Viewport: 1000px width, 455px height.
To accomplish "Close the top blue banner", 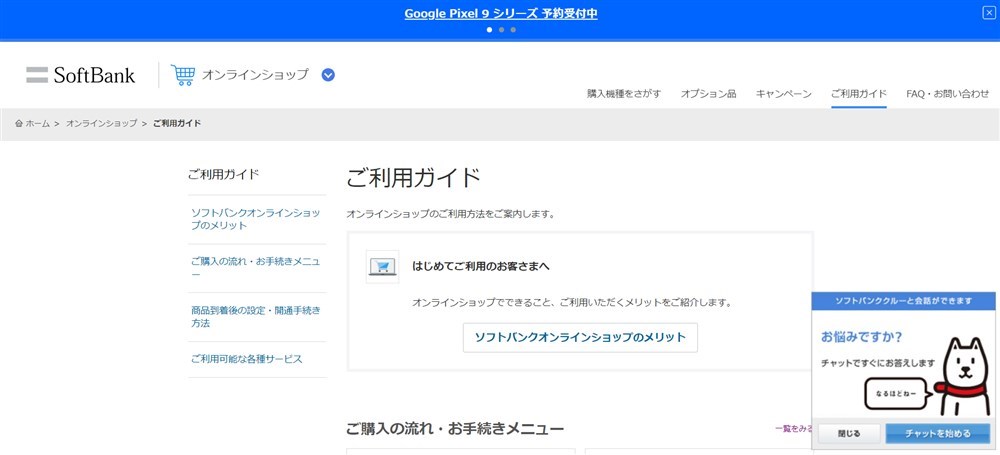I will click(988, 13).
